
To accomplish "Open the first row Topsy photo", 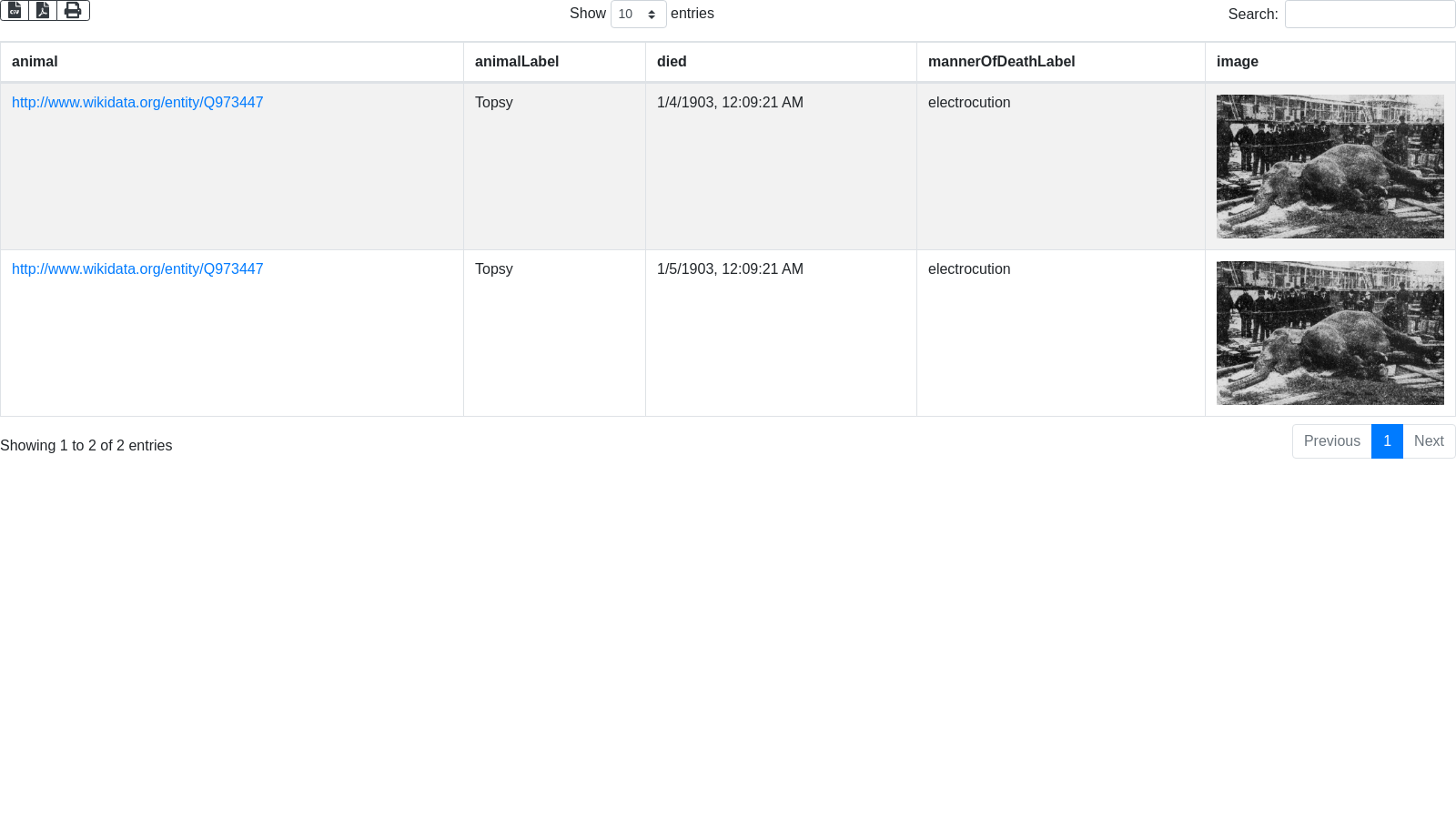I will click(x=1330, y=167).
